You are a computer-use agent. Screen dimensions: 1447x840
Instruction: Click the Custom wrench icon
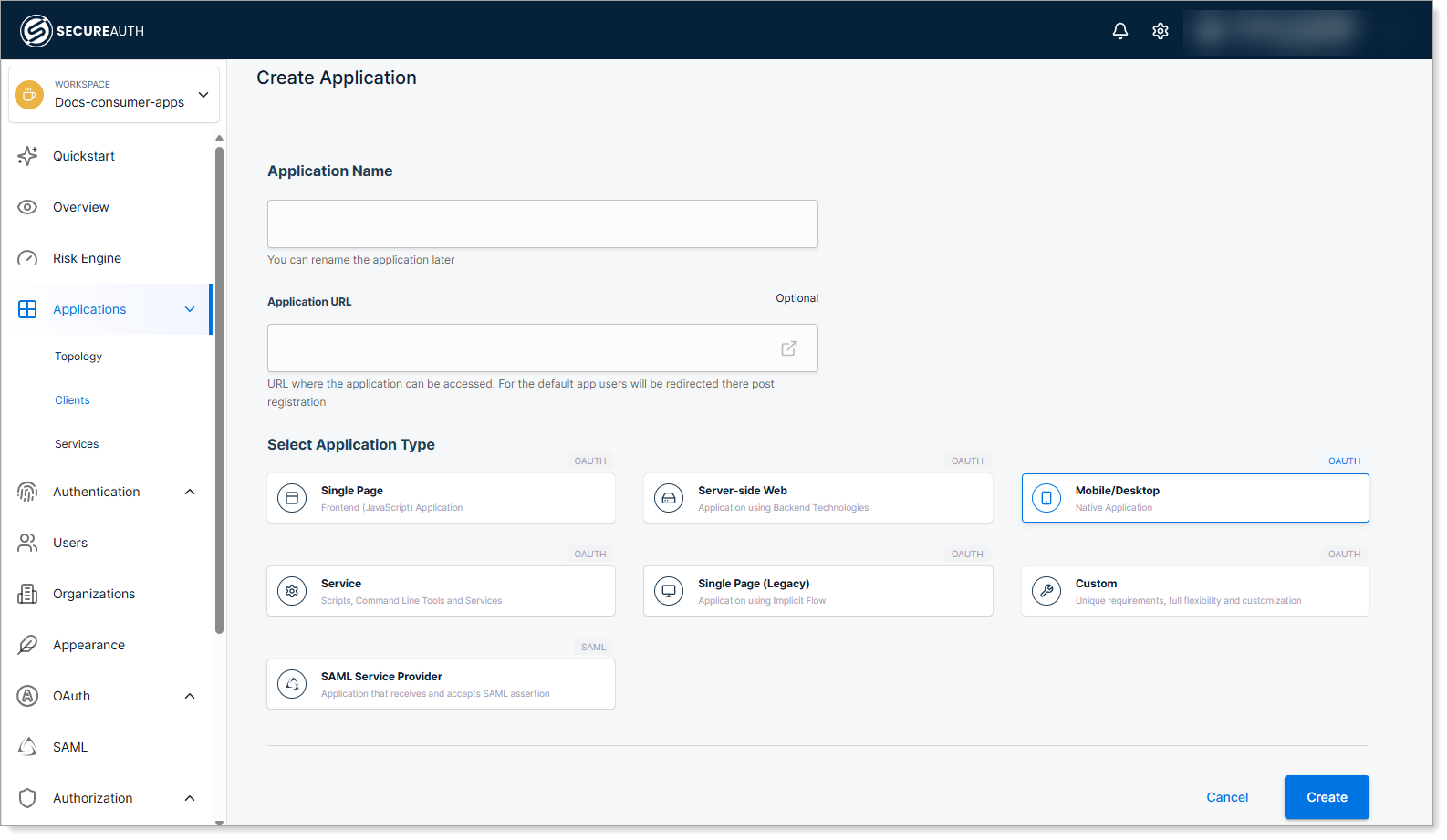click(x=1046, y=591)
